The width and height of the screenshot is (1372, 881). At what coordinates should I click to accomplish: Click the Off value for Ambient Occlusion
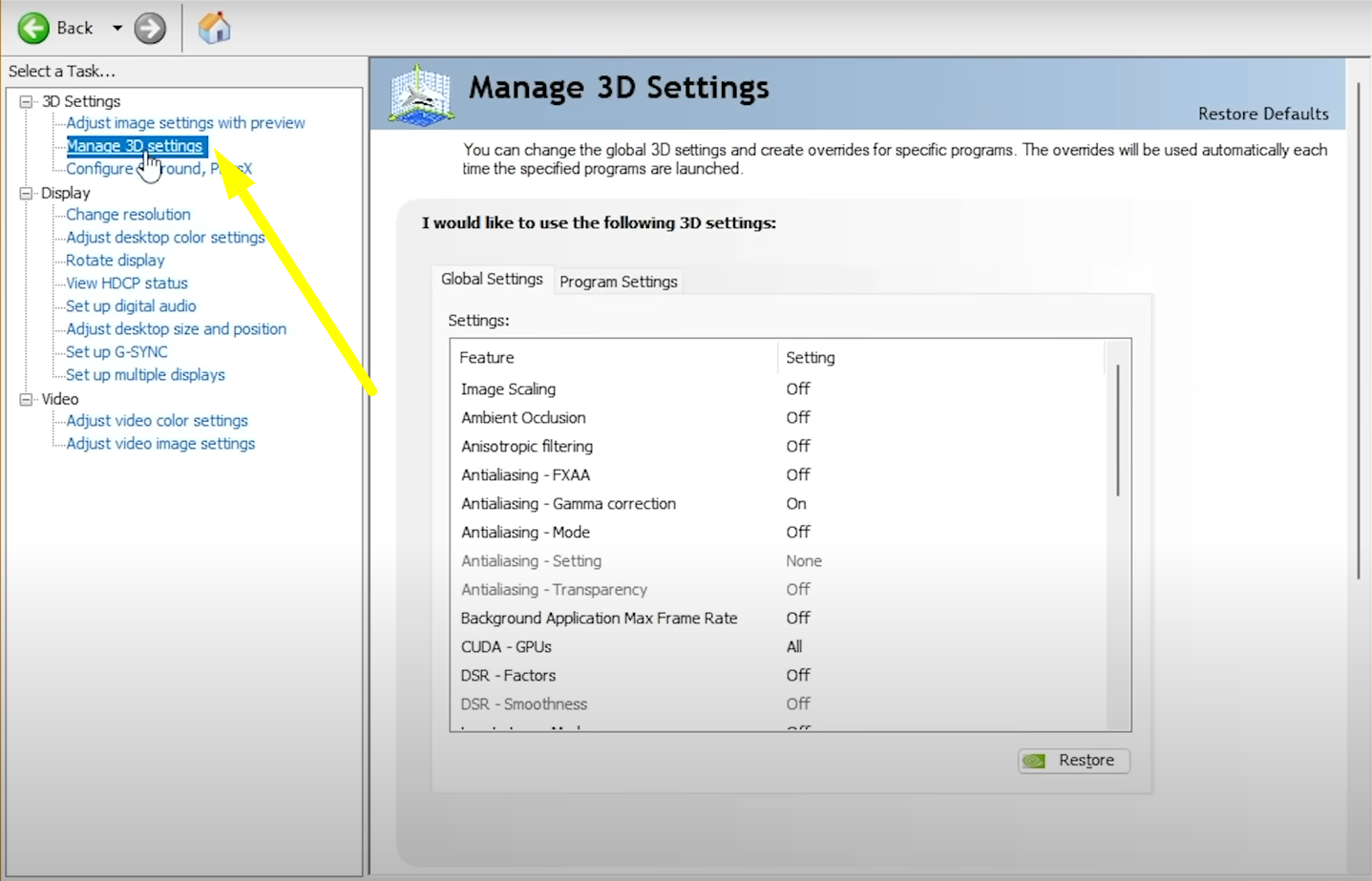point(798,418)
